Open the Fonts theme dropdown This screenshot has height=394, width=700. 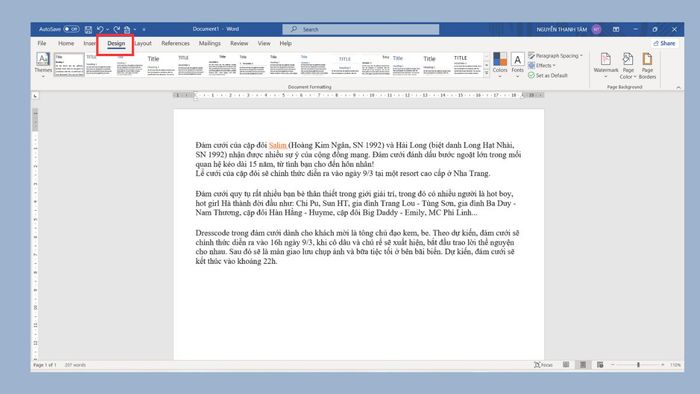(x=517, y=65)
